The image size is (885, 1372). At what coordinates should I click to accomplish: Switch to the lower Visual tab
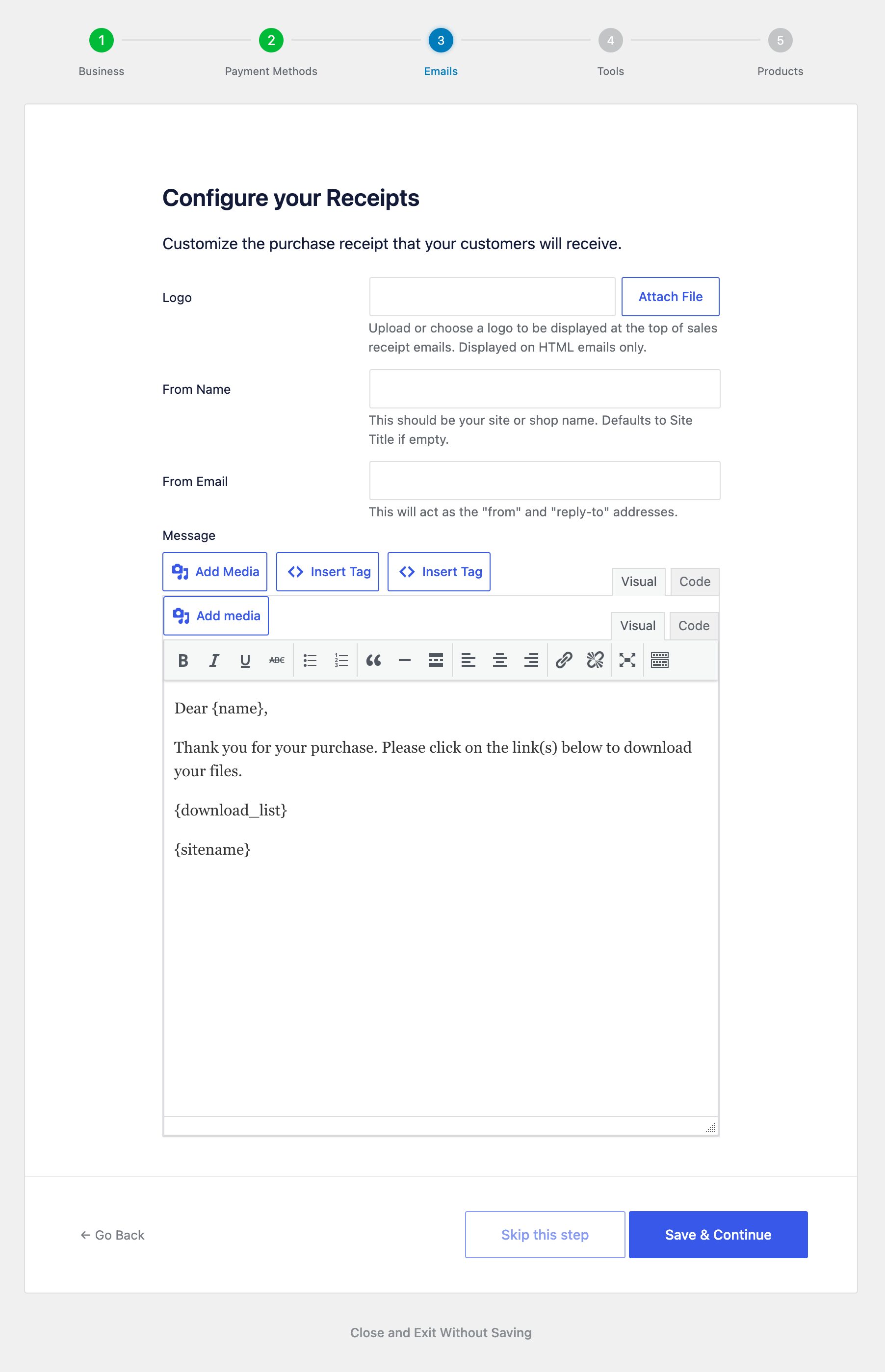tap(638, 626)
